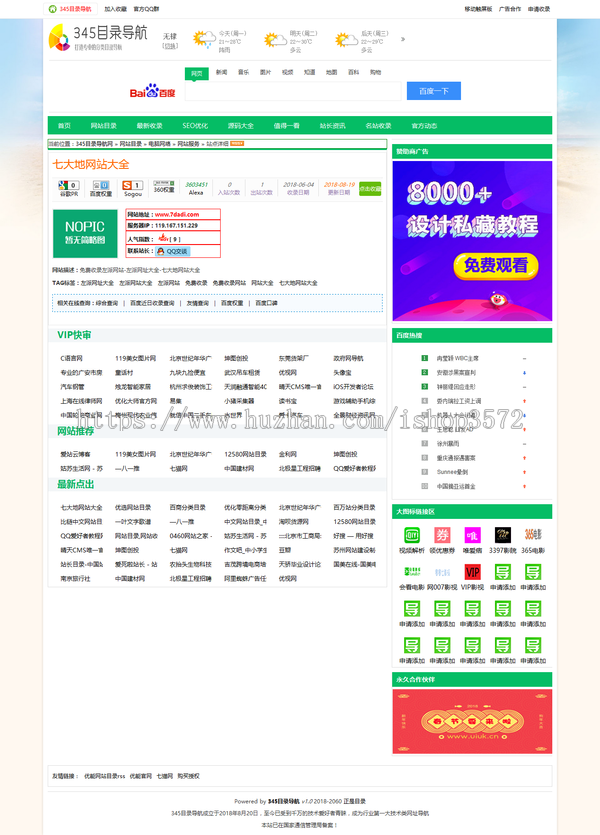Image resolution: width=600 pixels, height=835 pixels.
Task: Open the 领优惠券 coupon icon
Action: point(442,535)
